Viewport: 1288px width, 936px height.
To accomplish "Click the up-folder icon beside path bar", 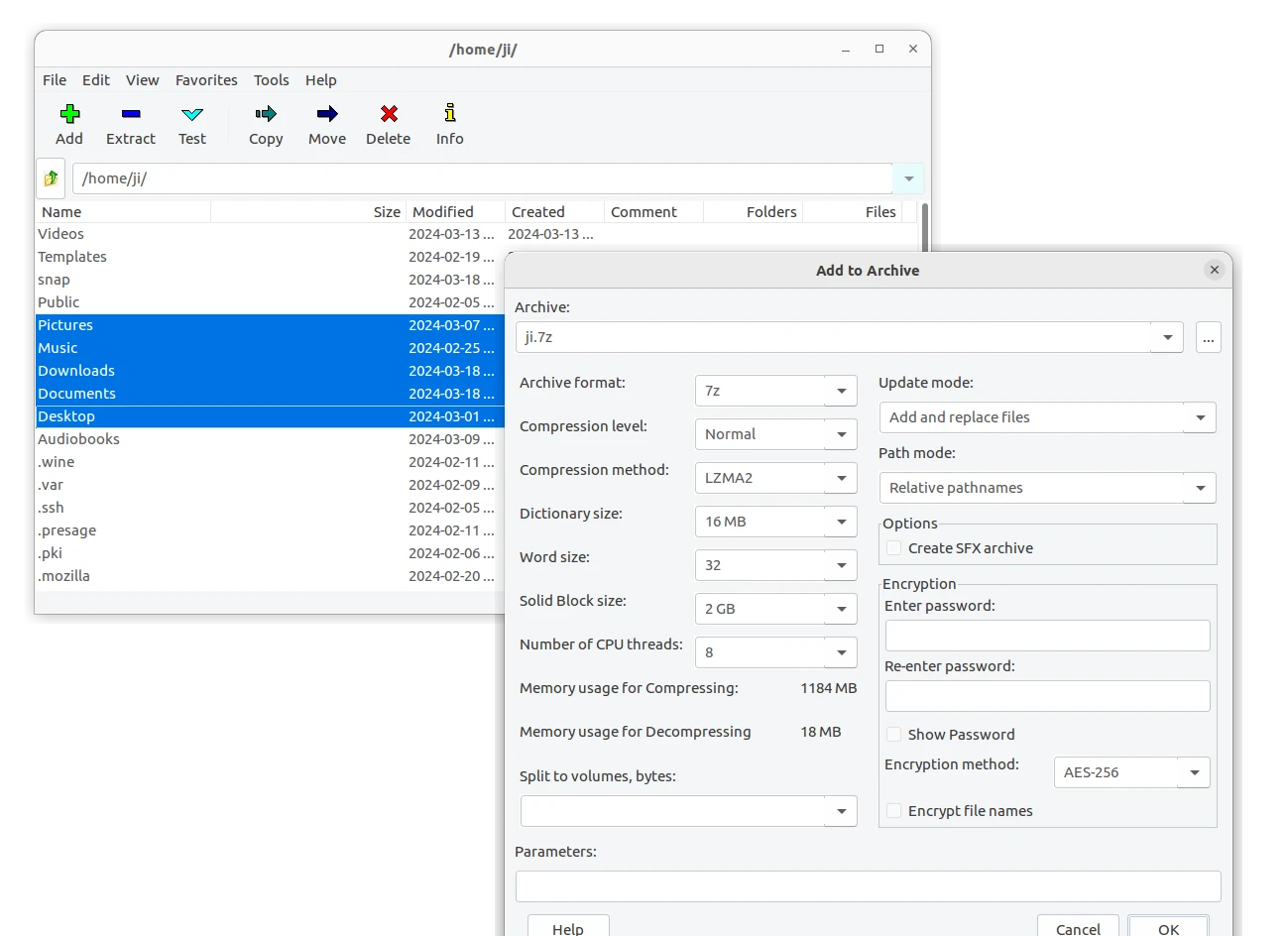I will tap(51, 178).
